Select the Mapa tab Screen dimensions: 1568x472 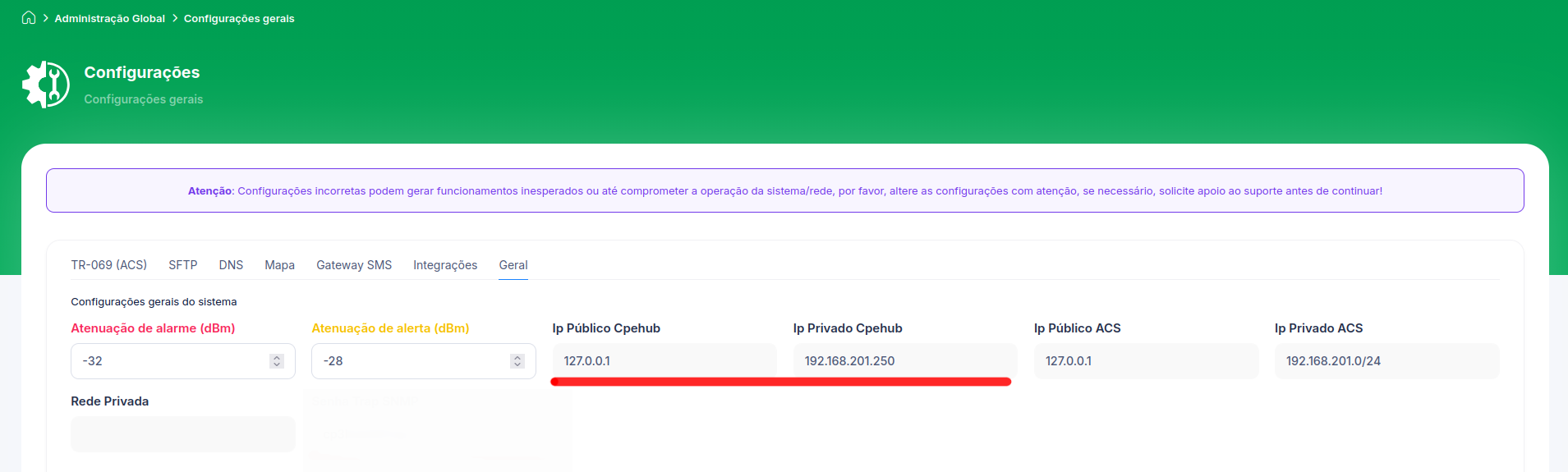pyautogui.click(x=279, y=265)
